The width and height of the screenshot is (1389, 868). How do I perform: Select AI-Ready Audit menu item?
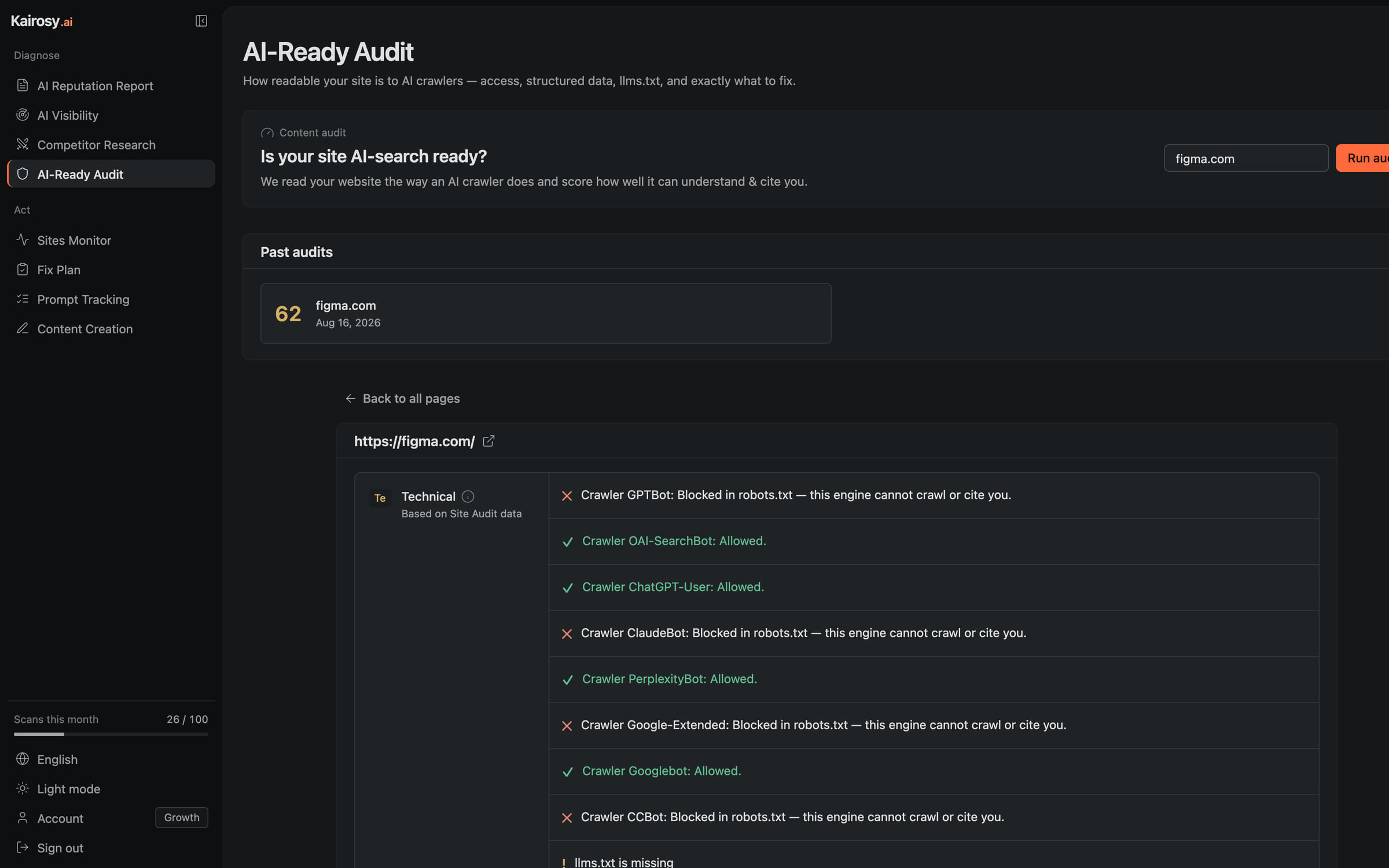tap(111, 174)
